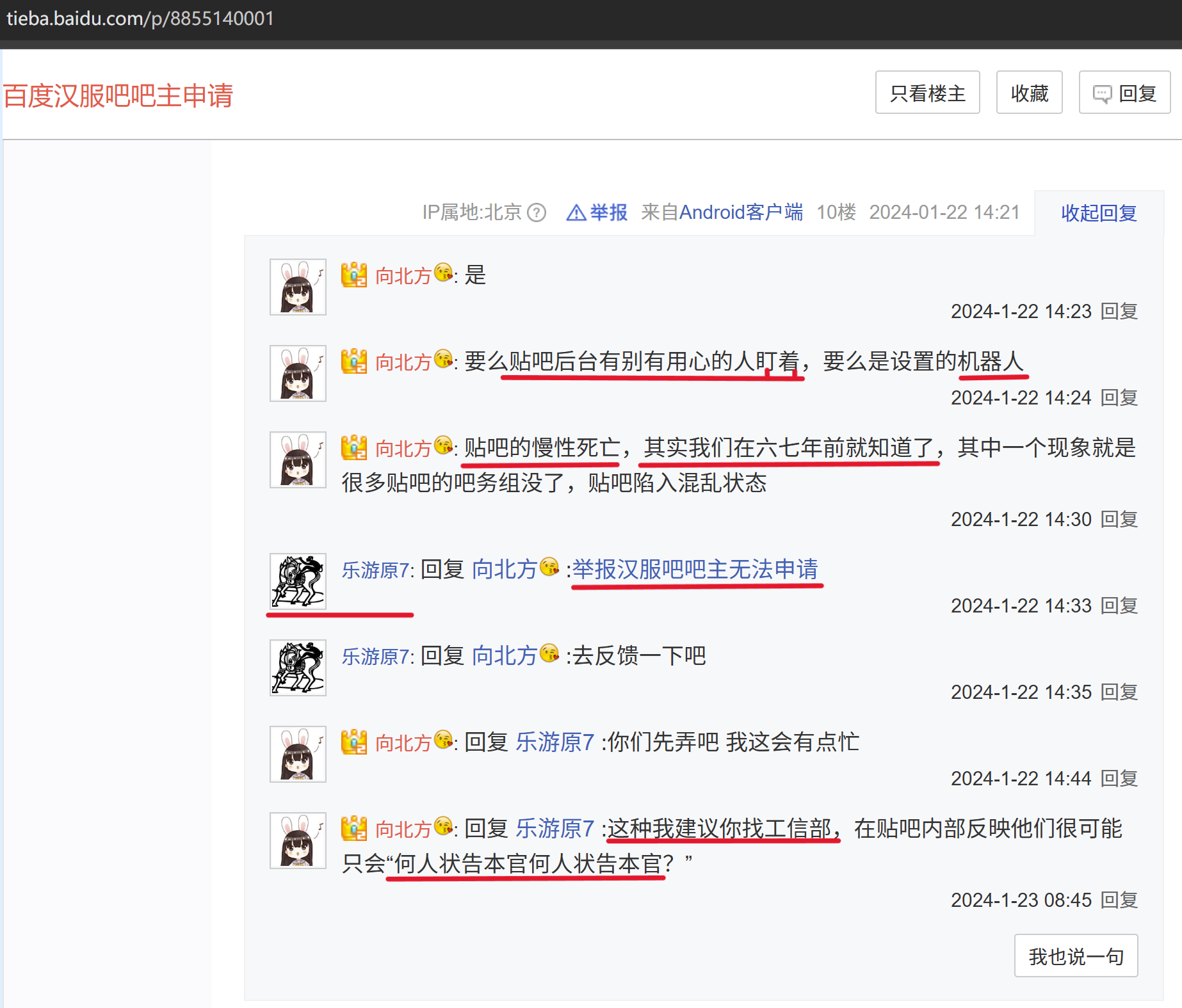Screen dimensions: 1182x1008
Task: Click the warning triangle report icon
Action: 576,212
